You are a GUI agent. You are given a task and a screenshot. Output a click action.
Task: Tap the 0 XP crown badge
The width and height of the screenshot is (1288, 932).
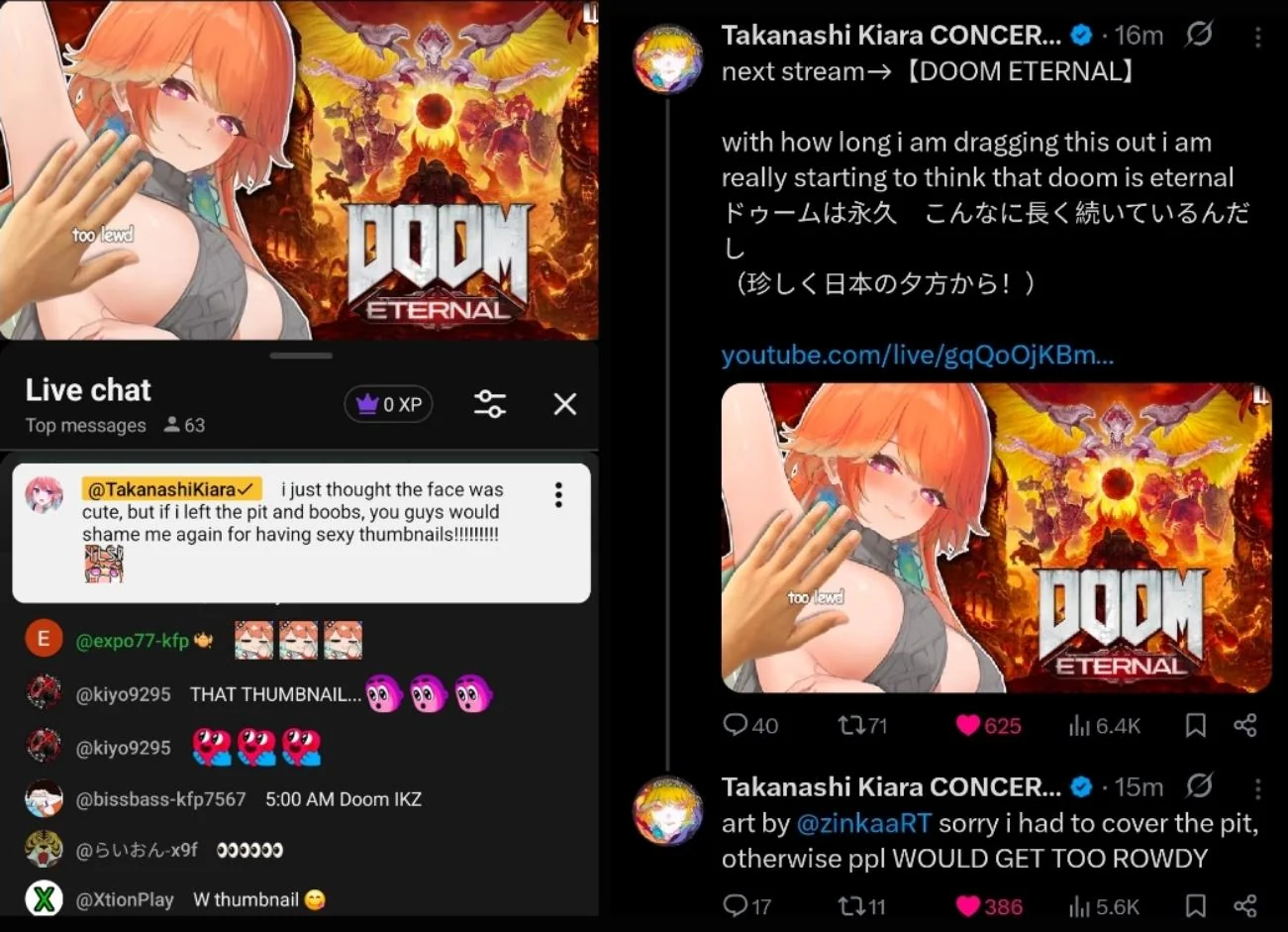[388, 404]
